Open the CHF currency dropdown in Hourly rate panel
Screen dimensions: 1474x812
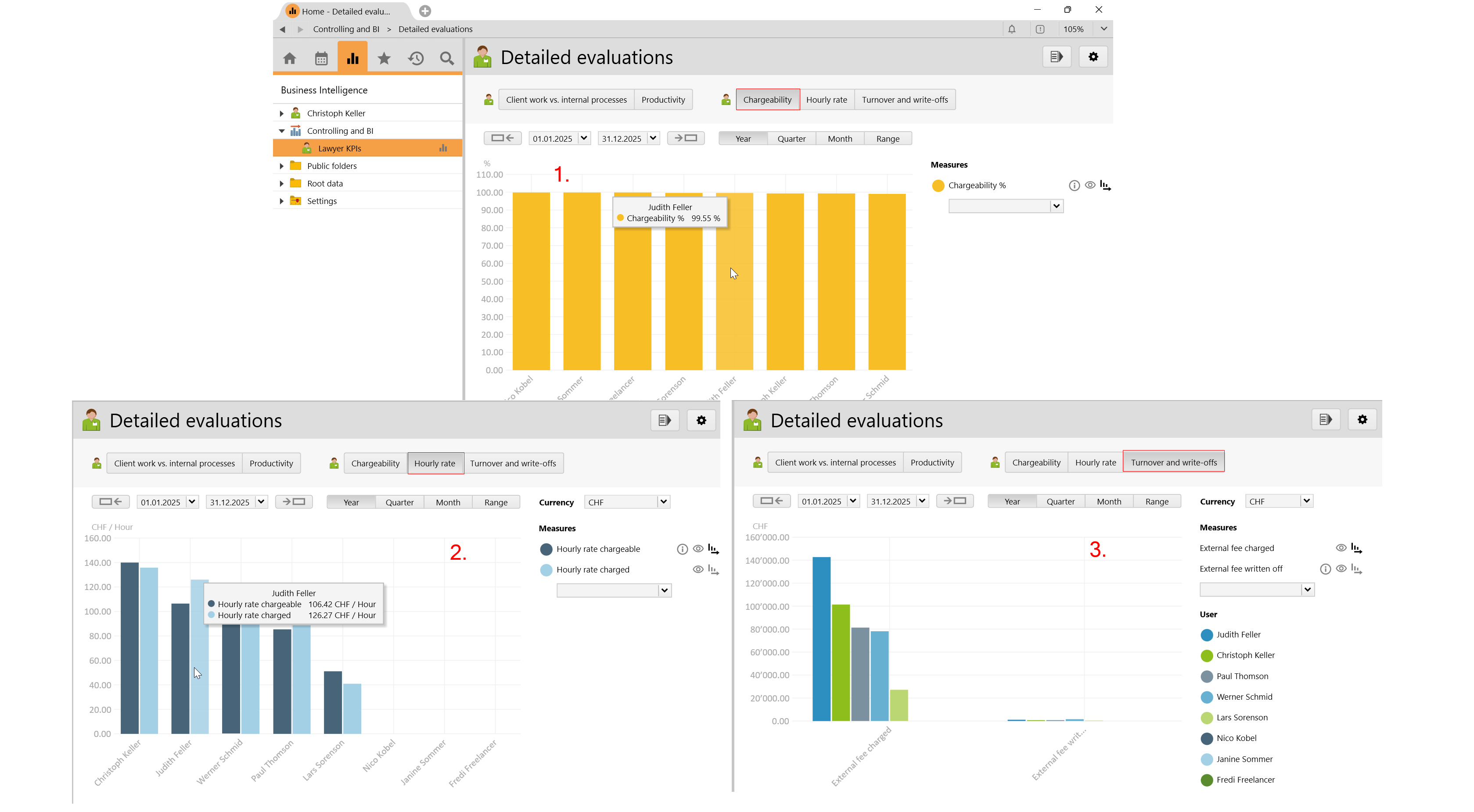click(x=663, y=502)
